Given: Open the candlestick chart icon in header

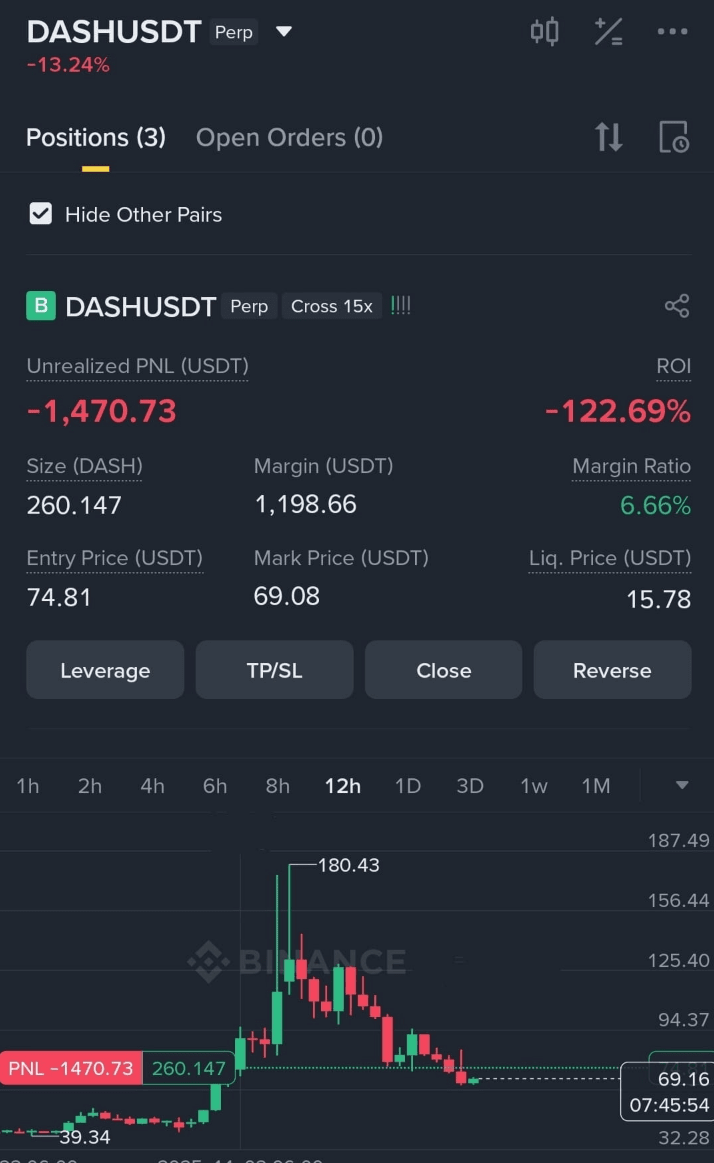Looking at the screenshot, I should (x=544, y=32).
